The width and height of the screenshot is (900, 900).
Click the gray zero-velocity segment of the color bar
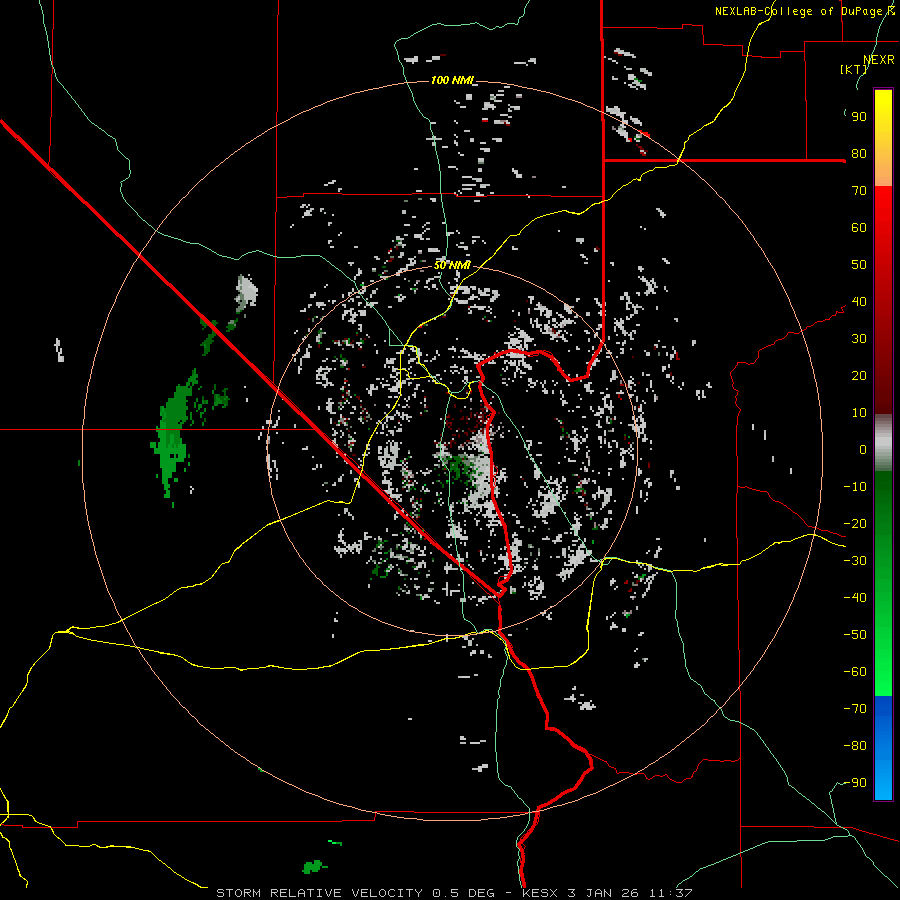point(883,443)
